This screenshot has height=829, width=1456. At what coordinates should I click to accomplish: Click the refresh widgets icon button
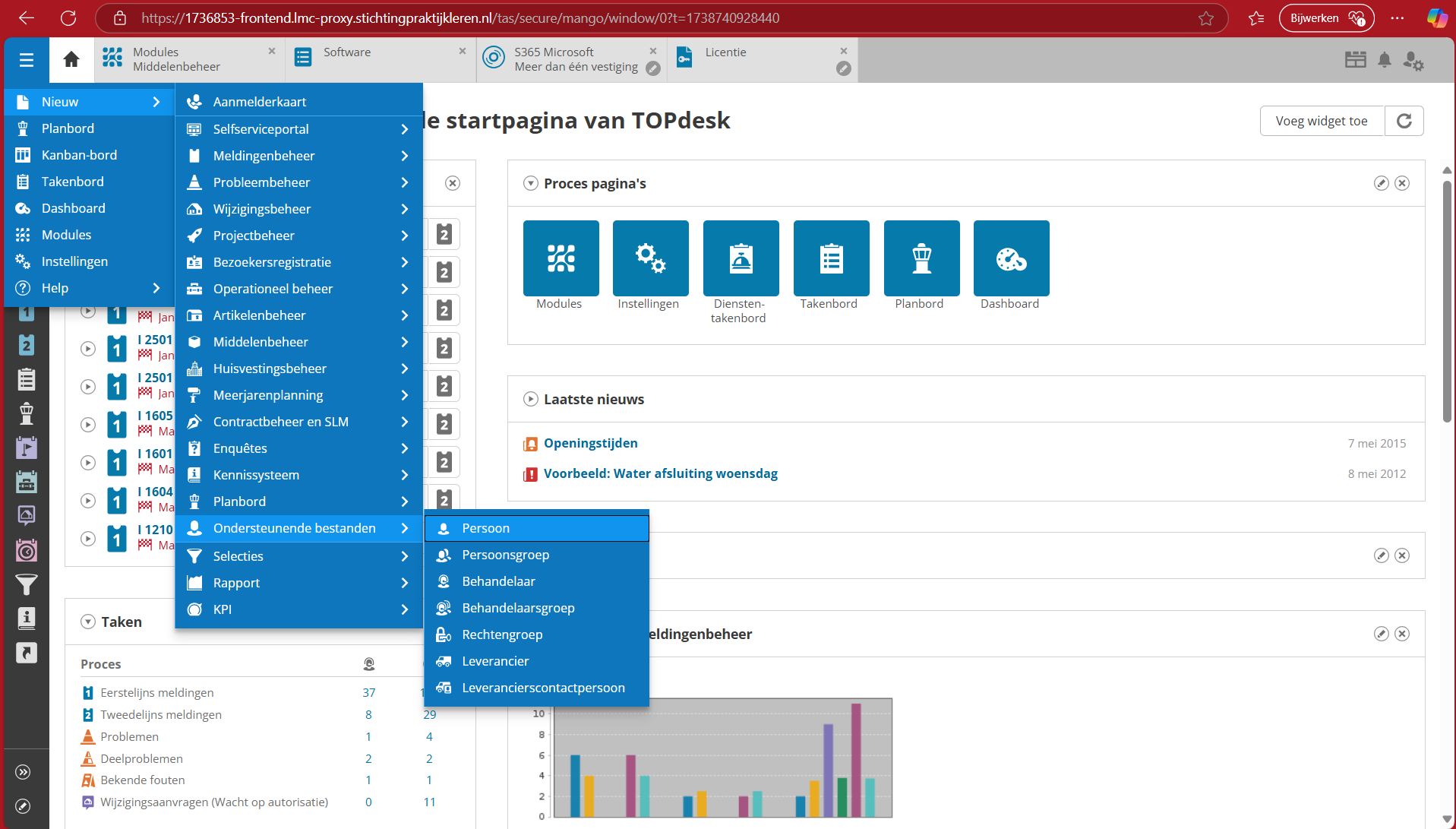(x=1404, y=121)
